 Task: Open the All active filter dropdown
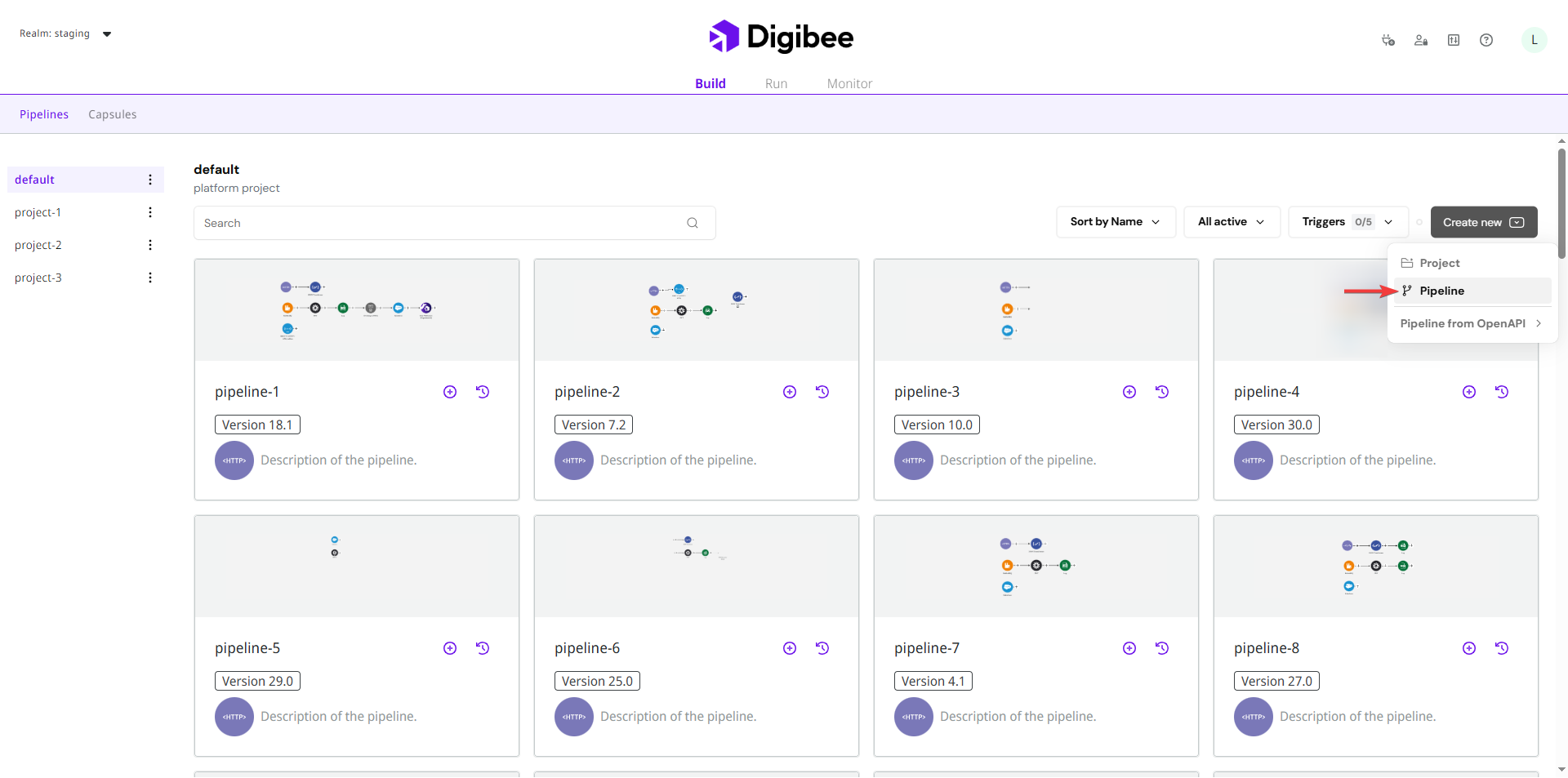click(1231, 222)
